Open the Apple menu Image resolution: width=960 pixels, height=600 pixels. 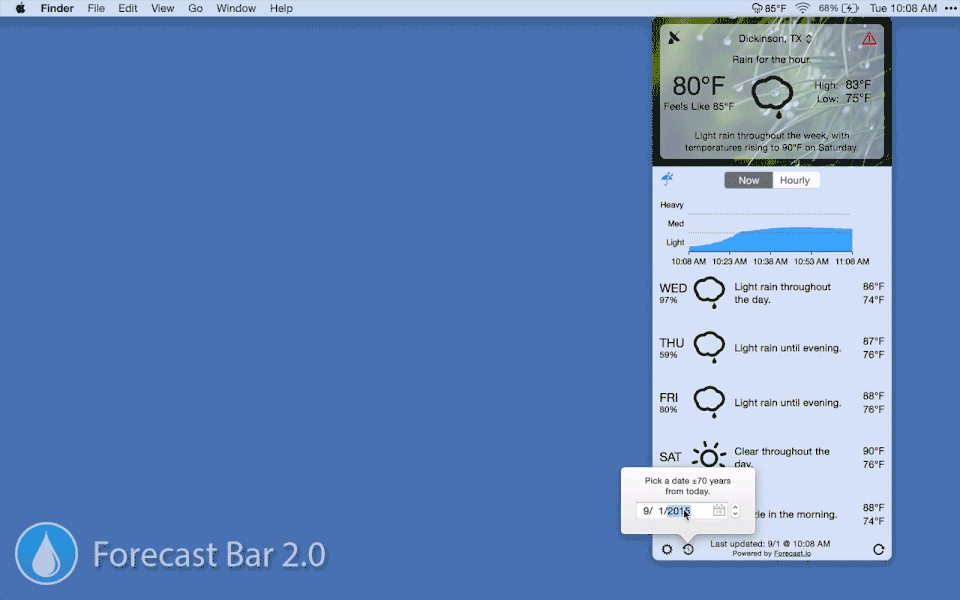coord(20,8)
